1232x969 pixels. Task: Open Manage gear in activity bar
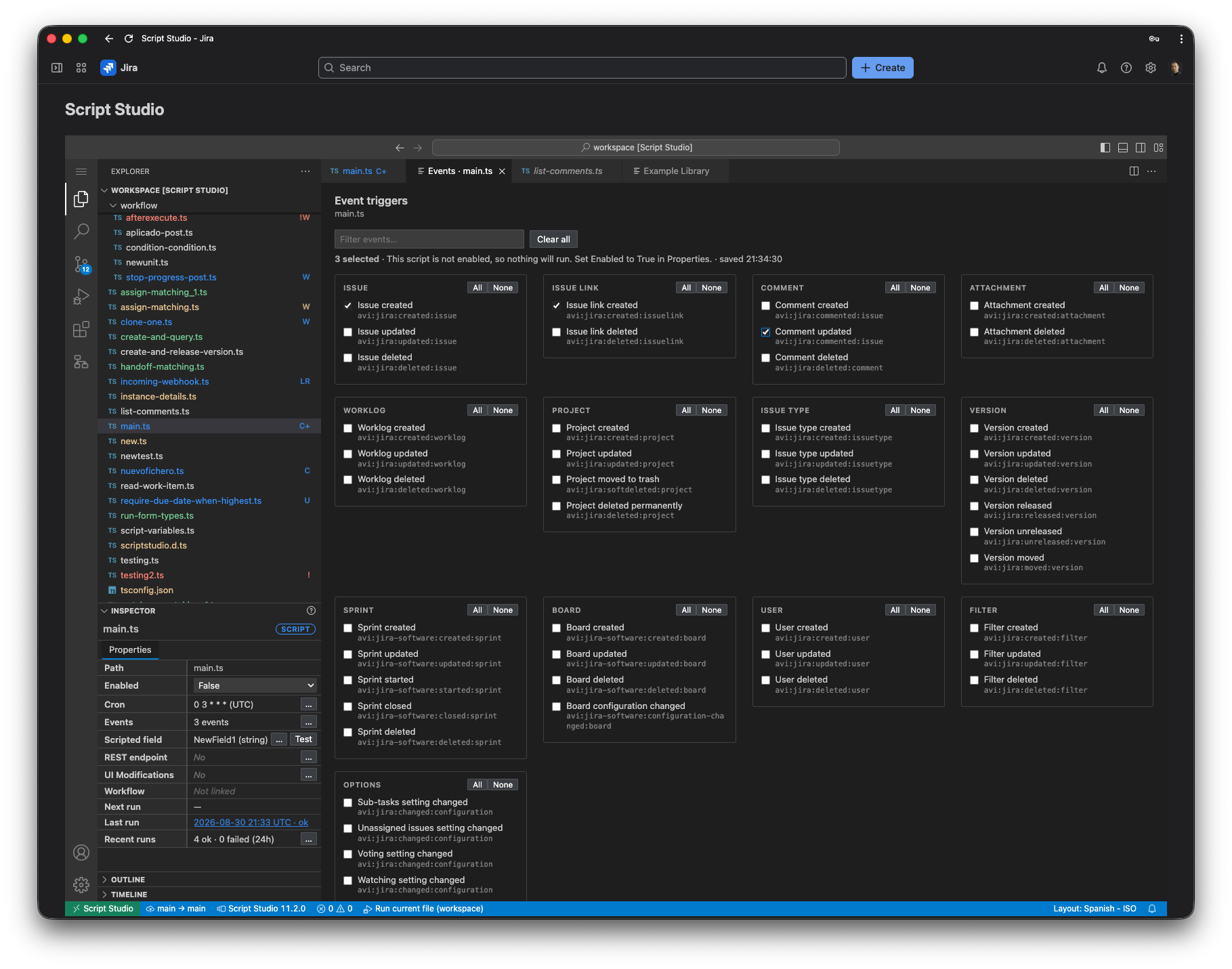coord(81,884)
